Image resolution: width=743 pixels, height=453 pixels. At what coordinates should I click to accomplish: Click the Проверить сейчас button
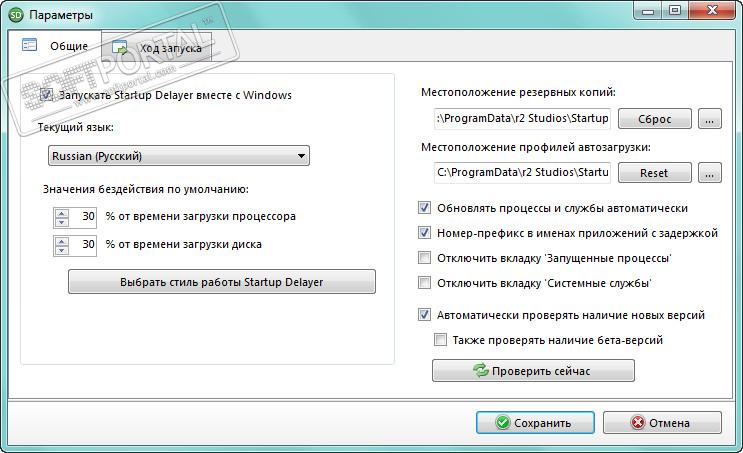tap(533, 371)
